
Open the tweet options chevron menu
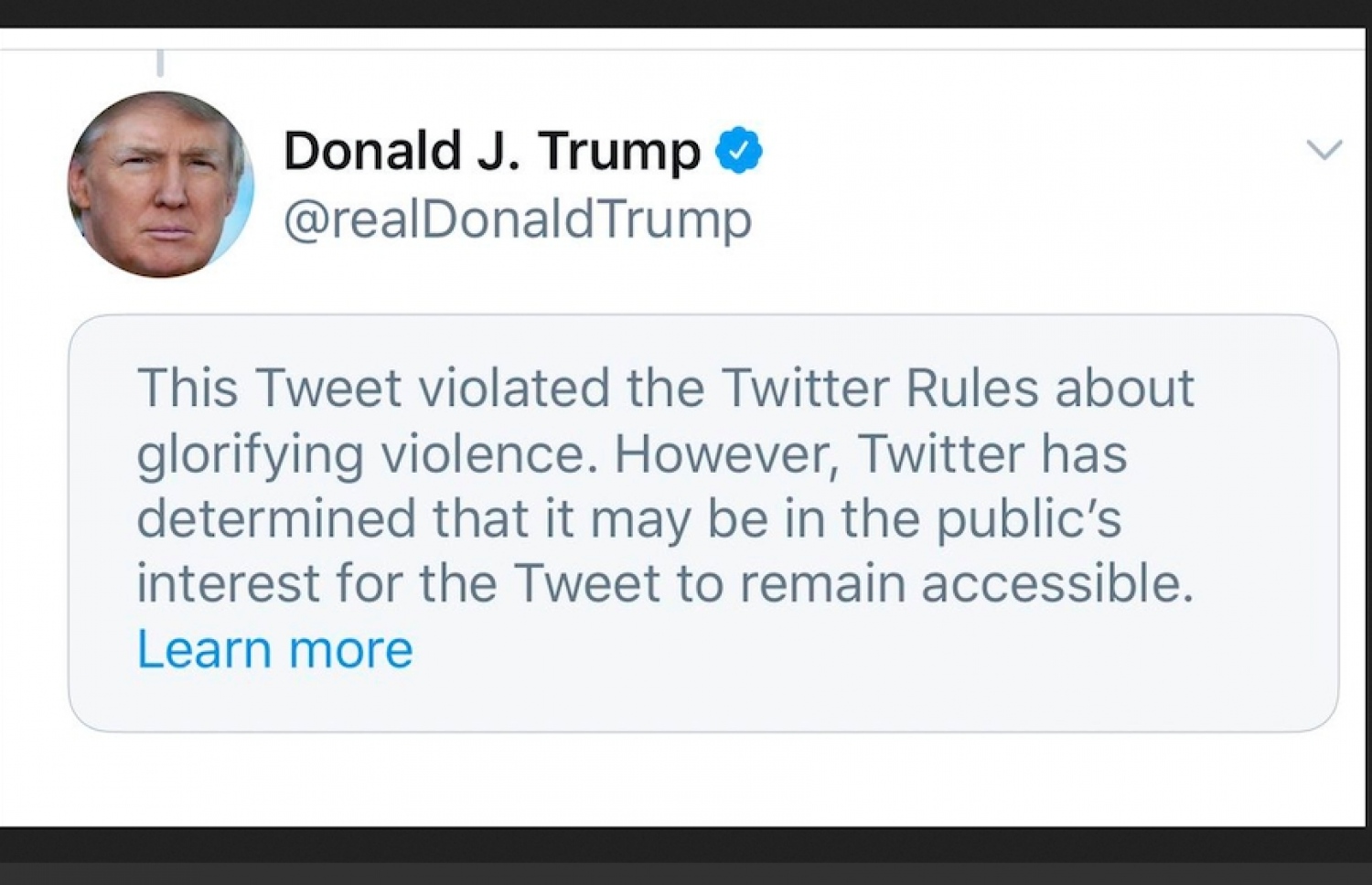coord(1324,150)
